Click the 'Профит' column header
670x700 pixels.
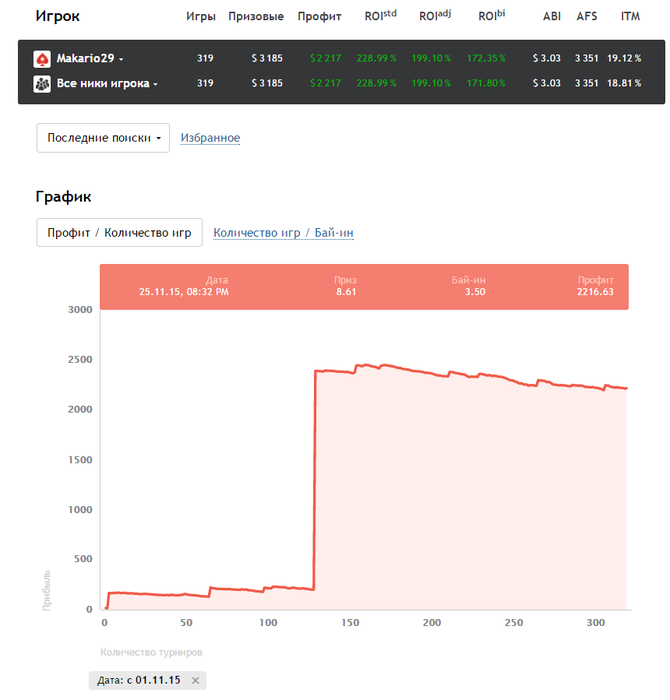tap(319, 17)
